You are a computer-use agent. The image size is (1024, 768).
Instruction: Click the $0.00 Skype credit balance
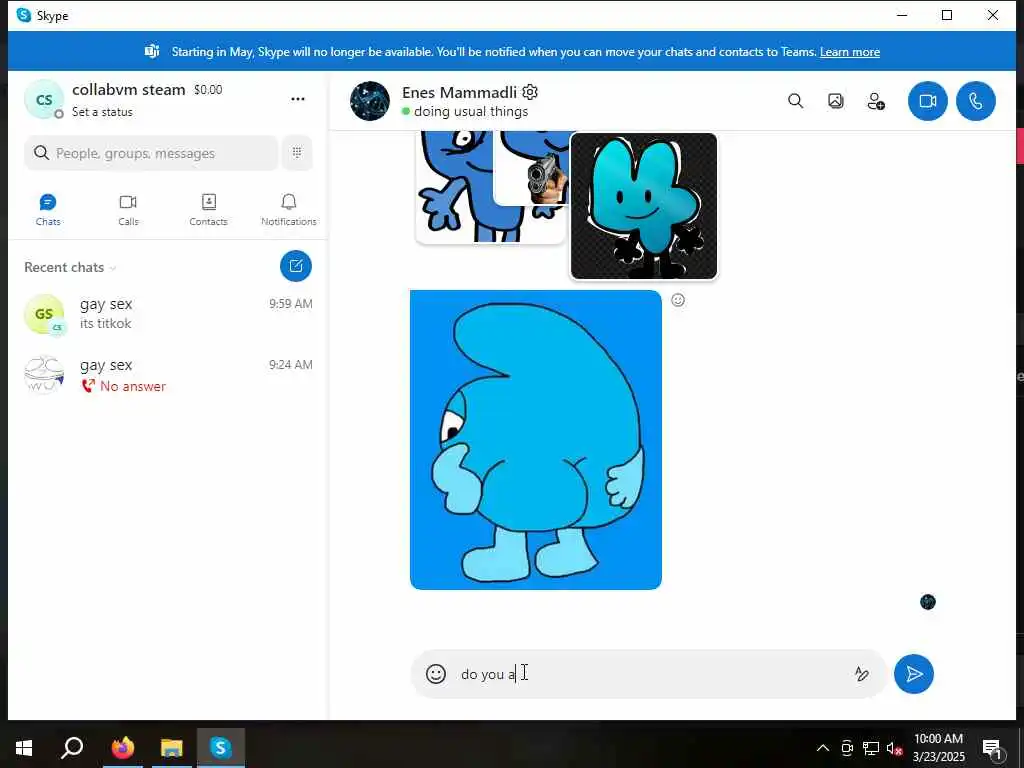[x=208, y=89]
